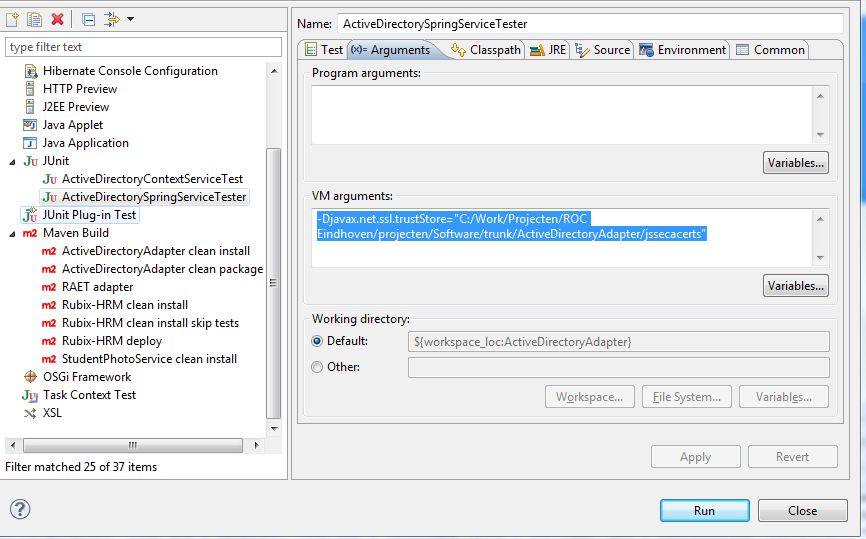Open the help question mark icon
866x539 pixels.
tap(20, 509)
